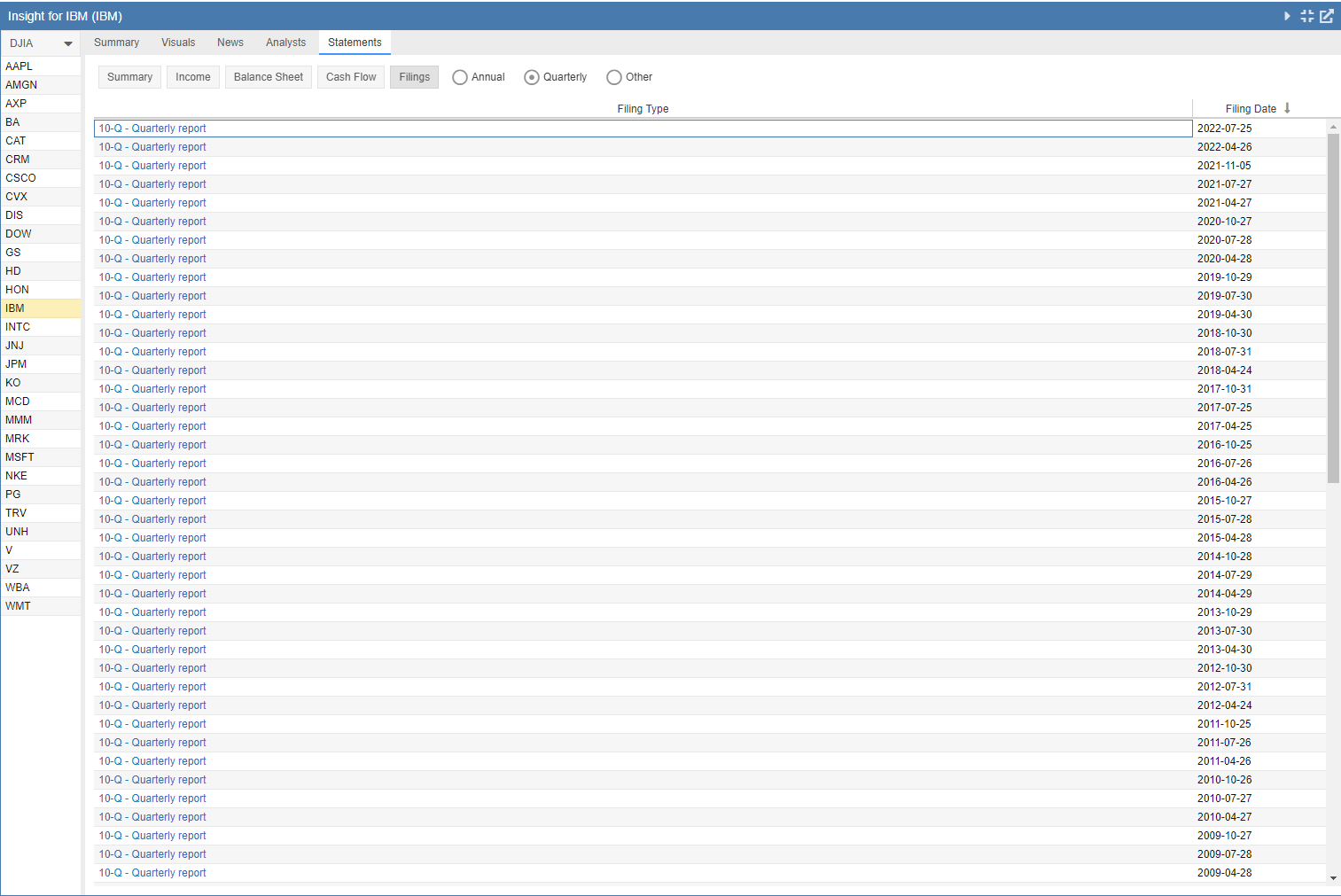Open 10-Q report filed 2020-10-27

click(x=152, y=222)
